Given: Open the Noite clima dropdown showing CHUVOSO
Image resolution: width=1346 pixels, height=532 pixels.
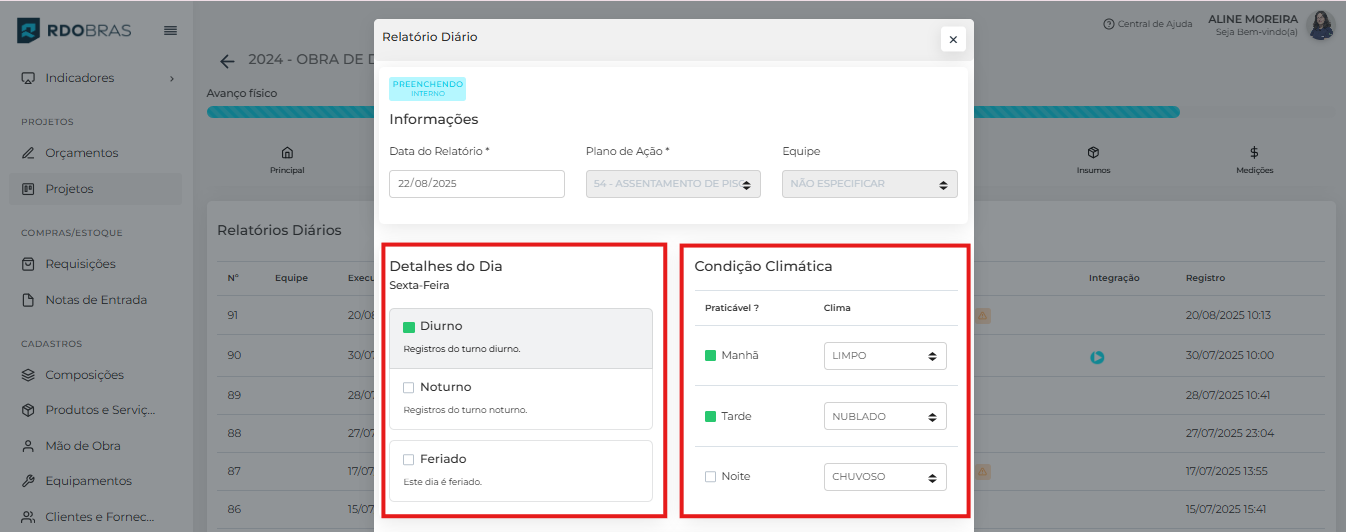Looking at the screenshot, I should [x=884, y=477].
